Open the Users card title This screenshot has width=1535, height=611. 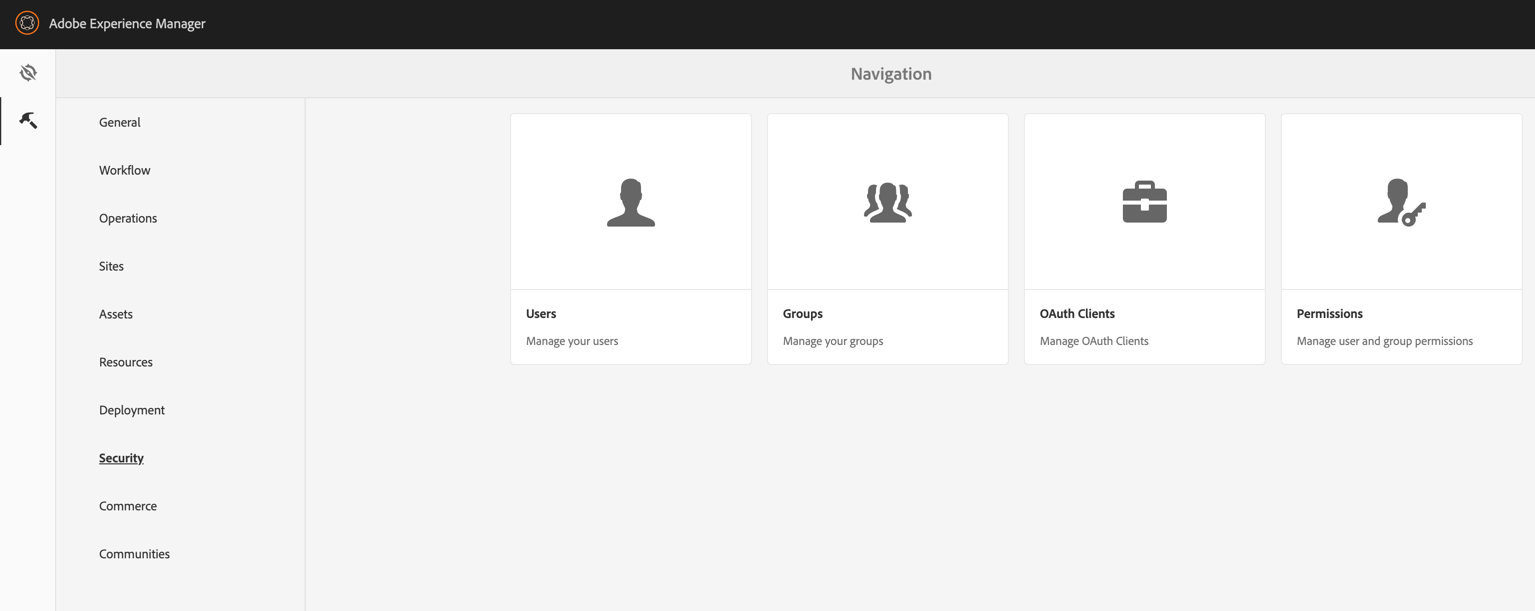(541, 314)
